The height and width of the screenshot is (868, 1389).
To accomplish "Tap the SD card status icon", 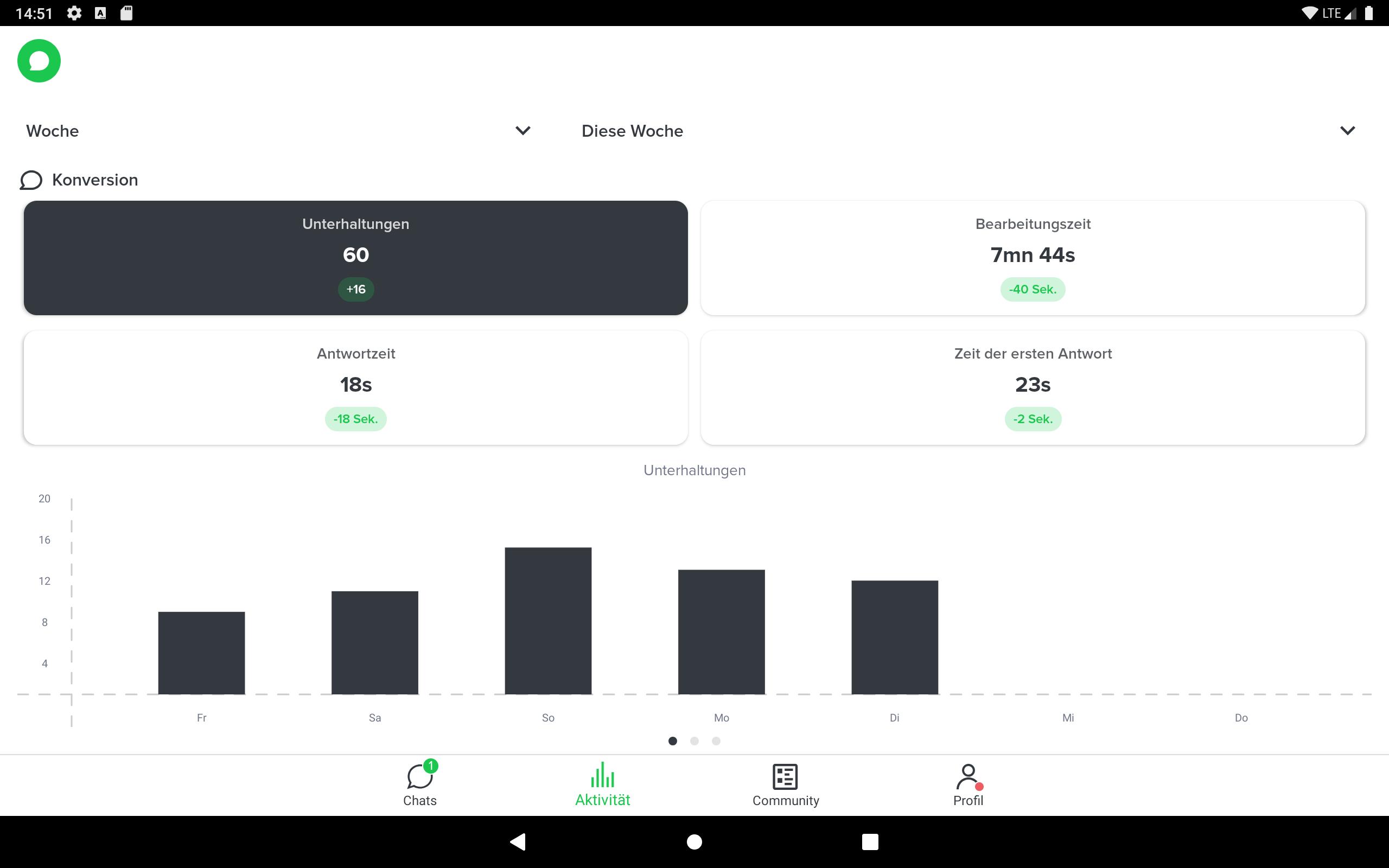I will 126,12.
